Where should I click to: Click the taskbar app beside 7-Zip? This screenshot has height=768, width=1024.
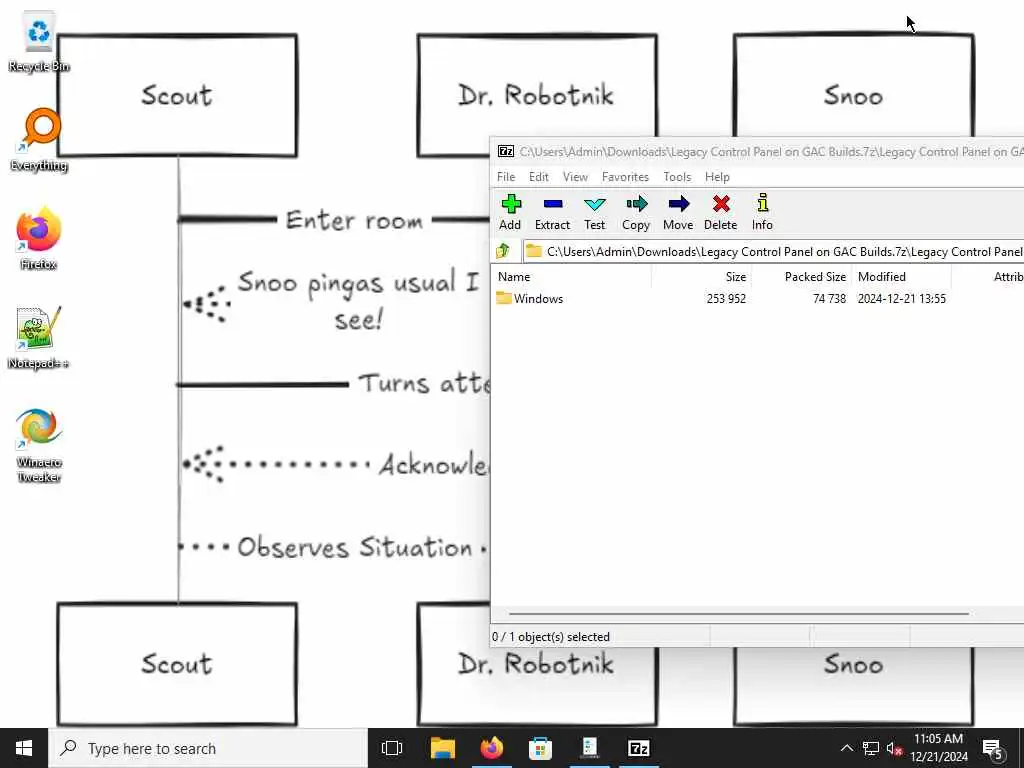(x=590, y=748)
